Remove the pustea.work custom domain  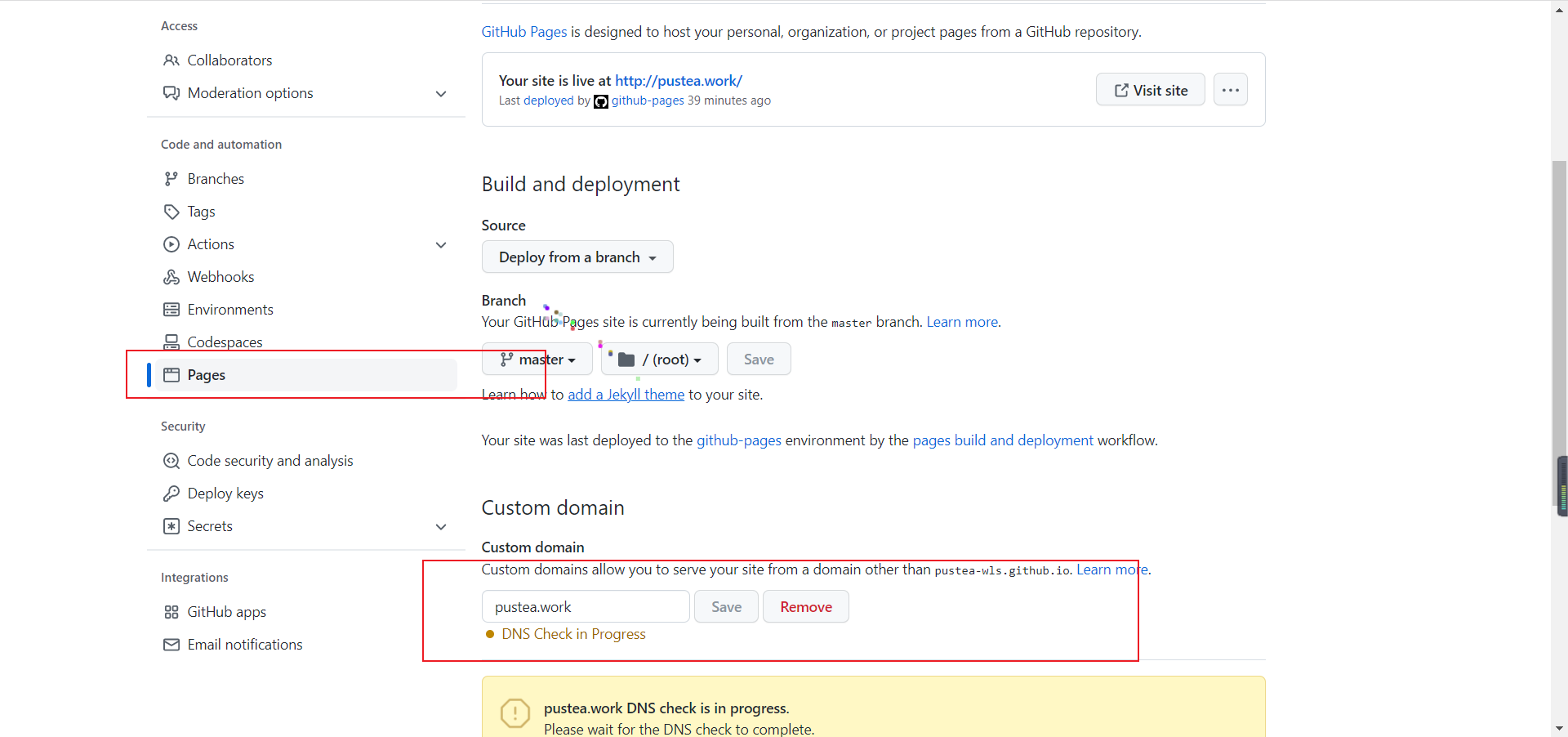click(805, 607)
